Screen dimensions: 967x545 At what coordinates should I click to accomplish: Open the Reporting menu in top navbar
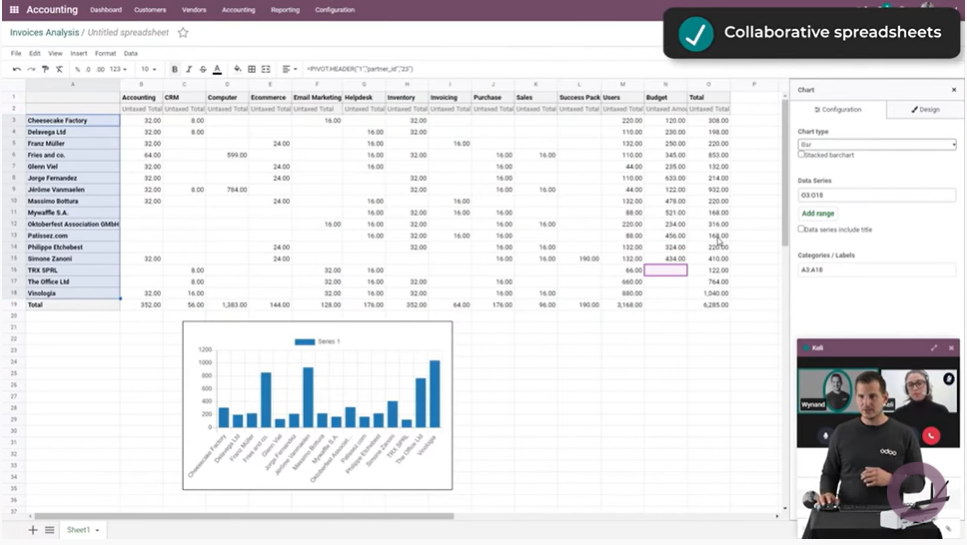click(x=285, y=10)
